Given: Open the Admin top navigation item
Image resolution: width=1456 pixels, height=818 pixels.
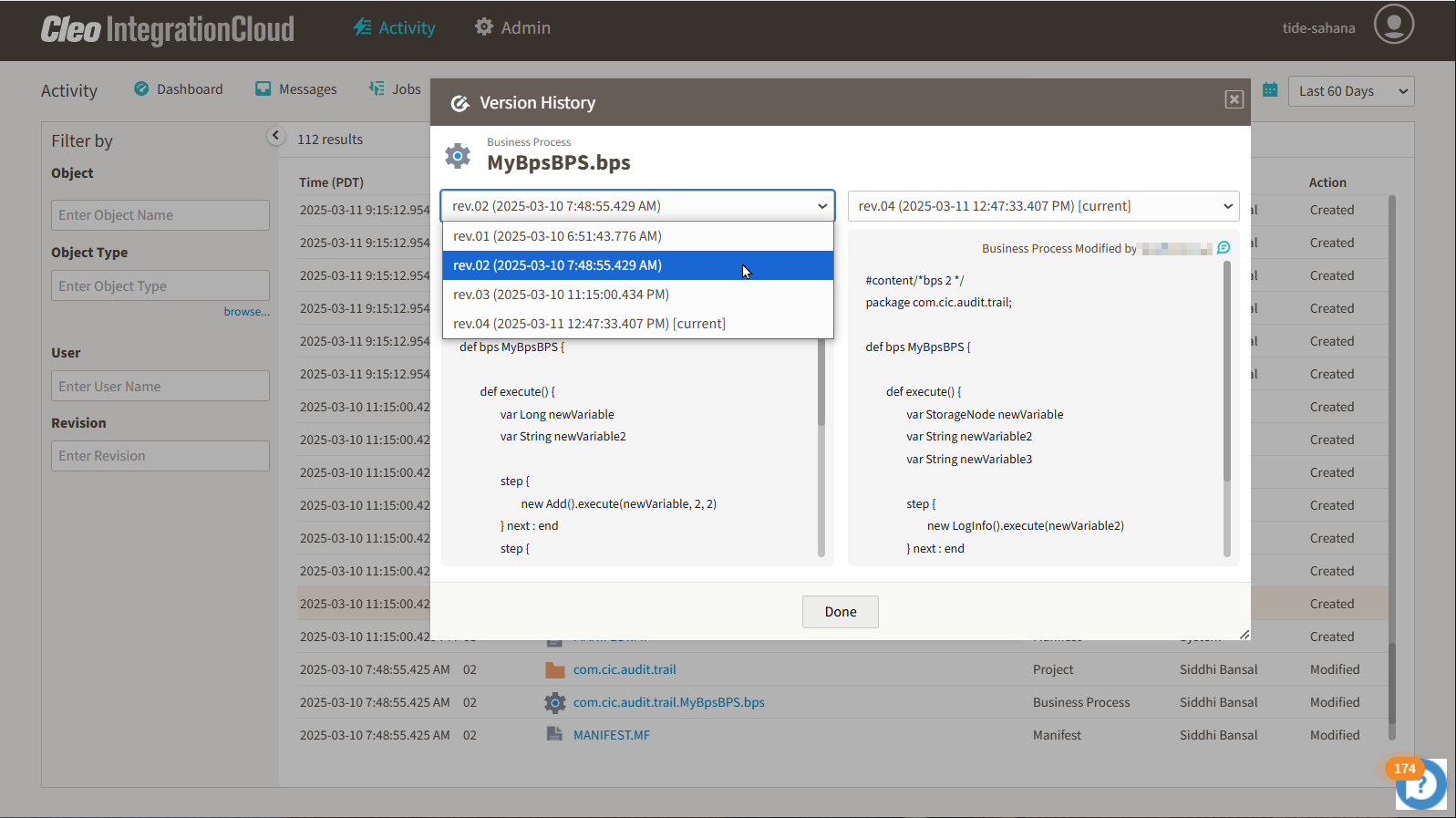Looking at the screenshot, I should (512, 27).
